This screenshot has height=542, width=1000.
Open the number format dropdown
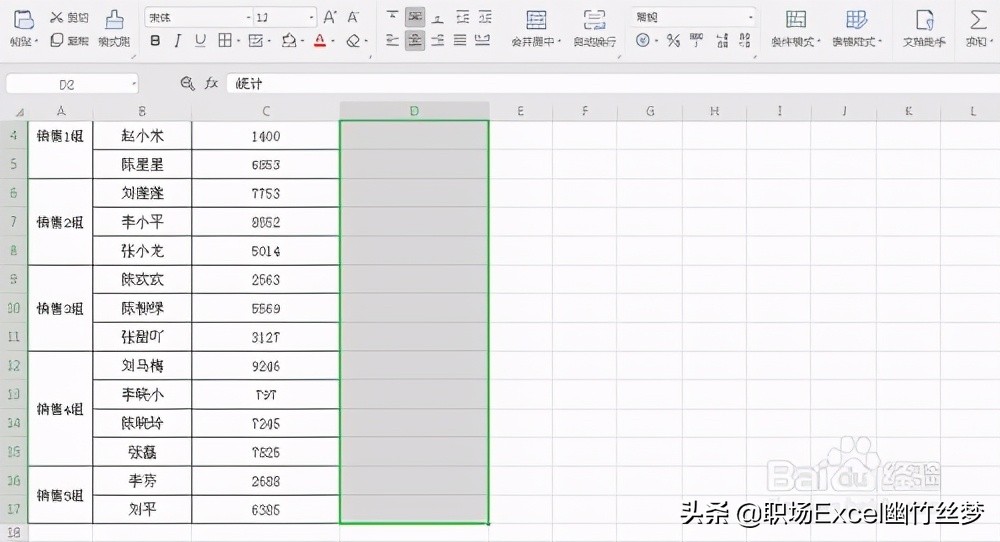click(751, 17)
